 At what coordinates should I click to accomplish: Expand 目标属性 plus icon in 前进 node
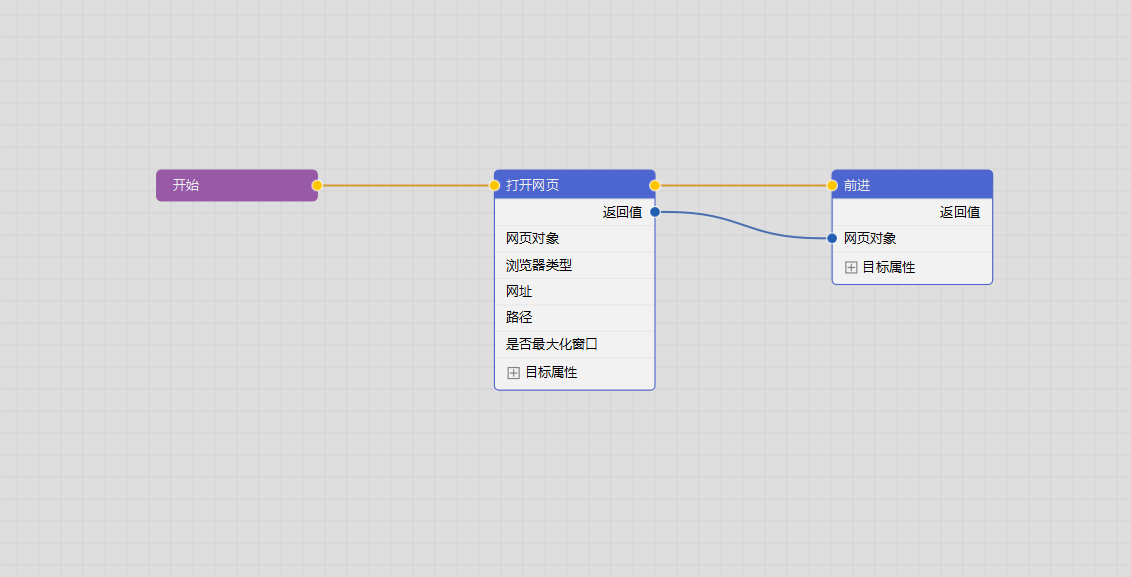click(x=851, y=268)
